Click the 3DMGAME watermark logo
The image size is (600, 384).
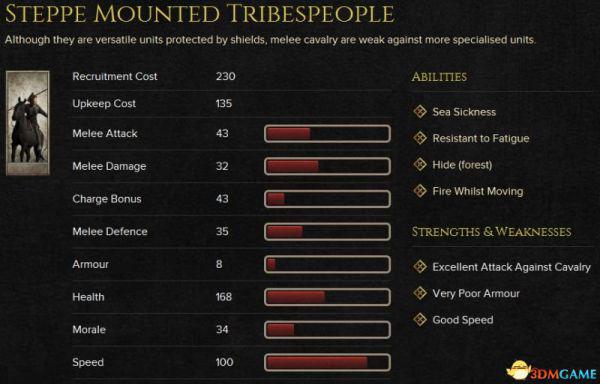pos(552,371)
